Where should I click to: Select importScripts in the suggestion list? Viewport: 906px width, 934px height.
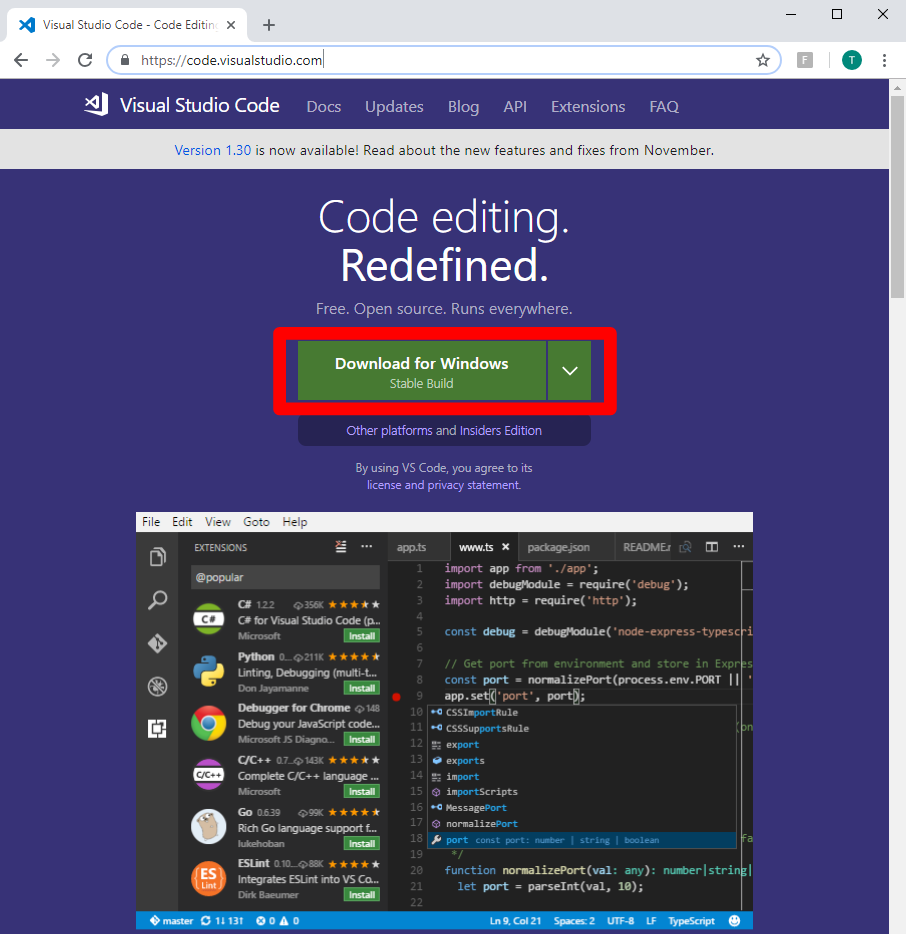click(x=581, y=792)
